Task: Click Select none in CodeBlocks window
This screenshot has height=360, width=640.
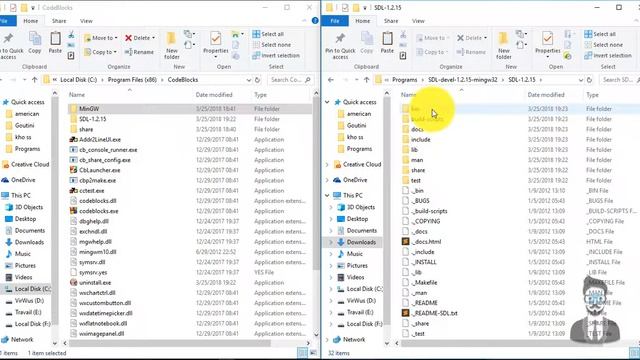Action: click(x=272, y=44)
